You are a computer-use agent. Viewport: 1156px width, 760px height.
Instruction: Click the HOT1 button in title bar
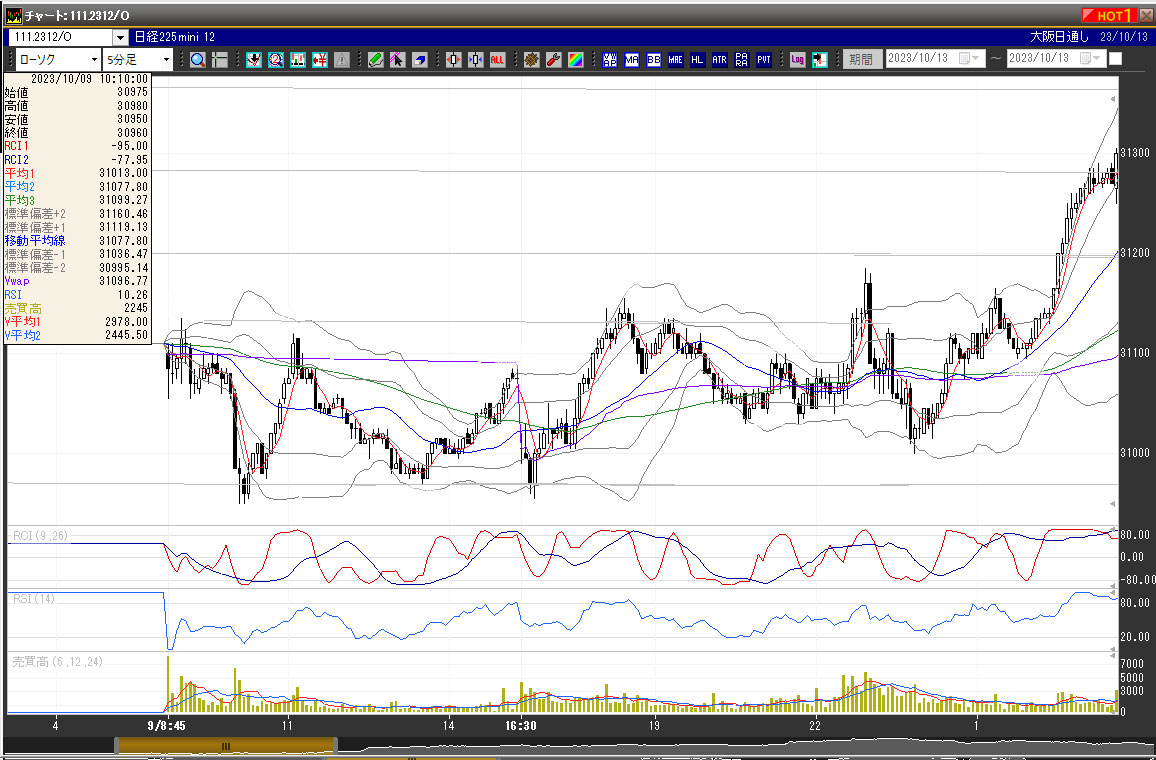click(x=1109, y=15)
